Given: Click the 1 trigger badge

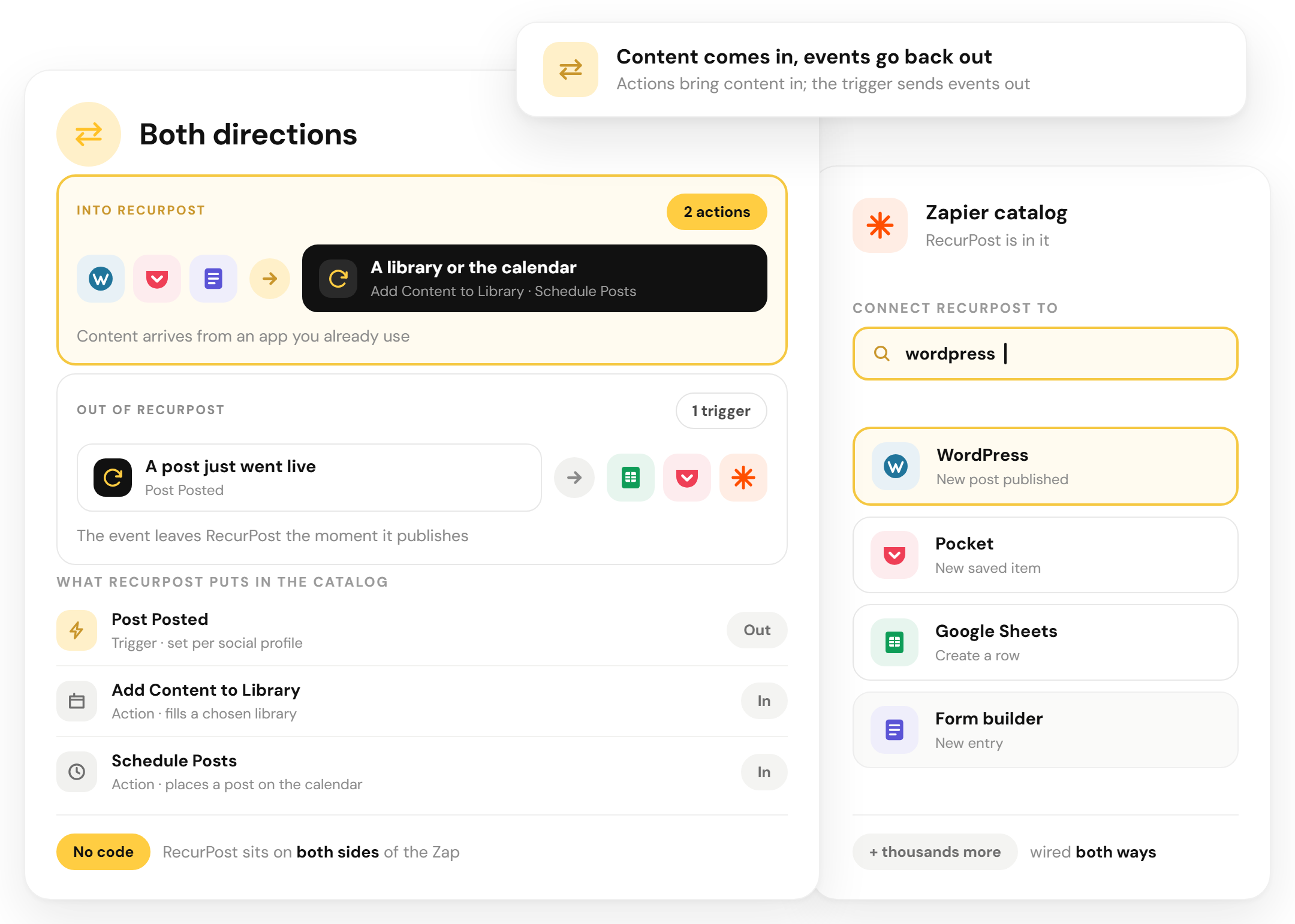Looking at the screenshot, I should (x=721, y=411).
